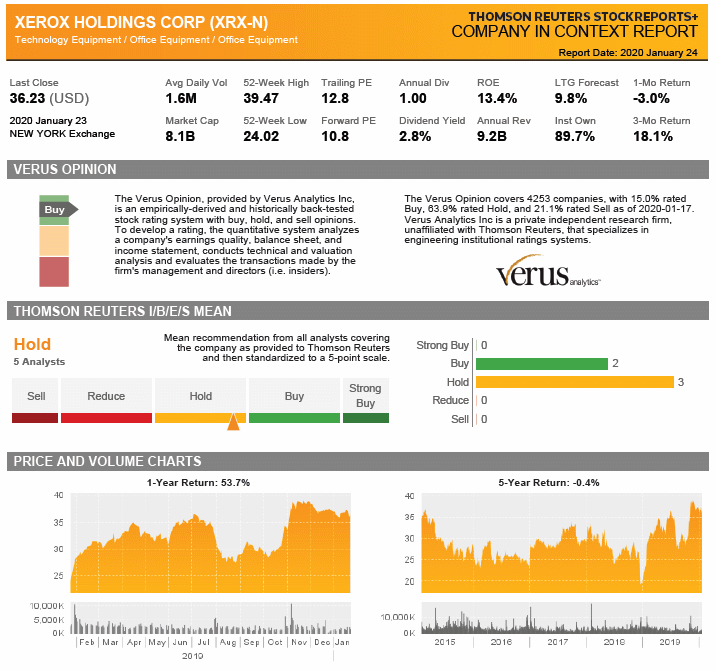This screenshot has width=716, height=671.
Task: Click the Reduce box on rating scale
Action: tap(106, 396)
